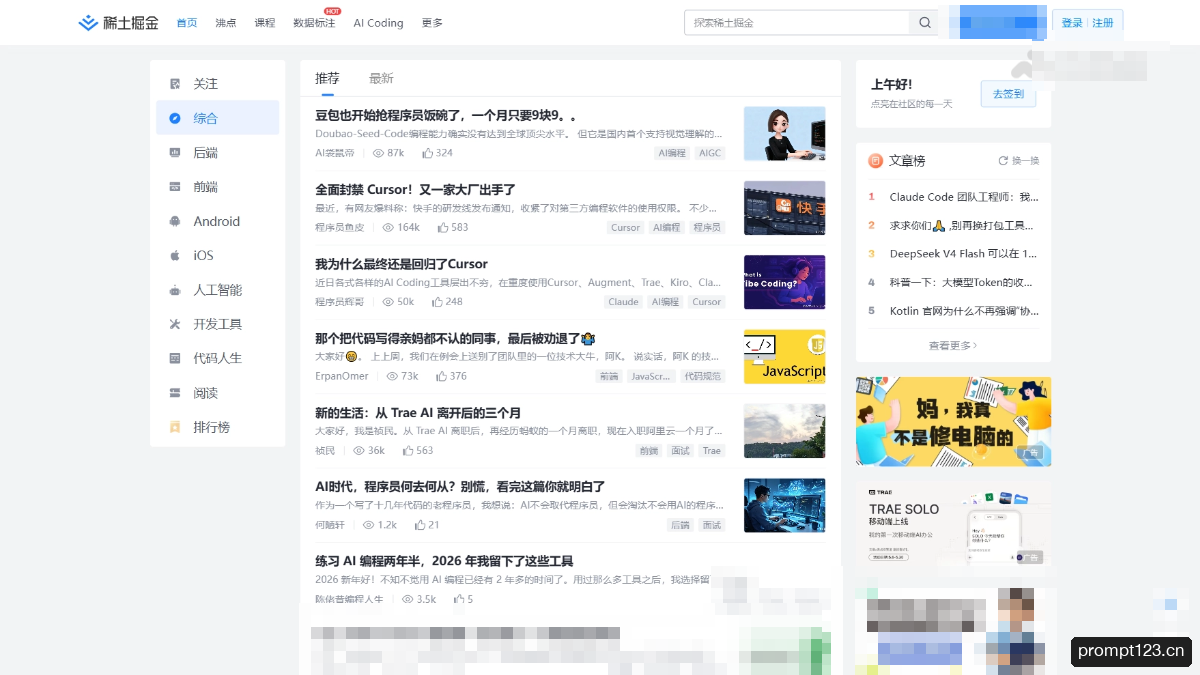Open the 关注 feed in the sidebar

coord(217,84)
